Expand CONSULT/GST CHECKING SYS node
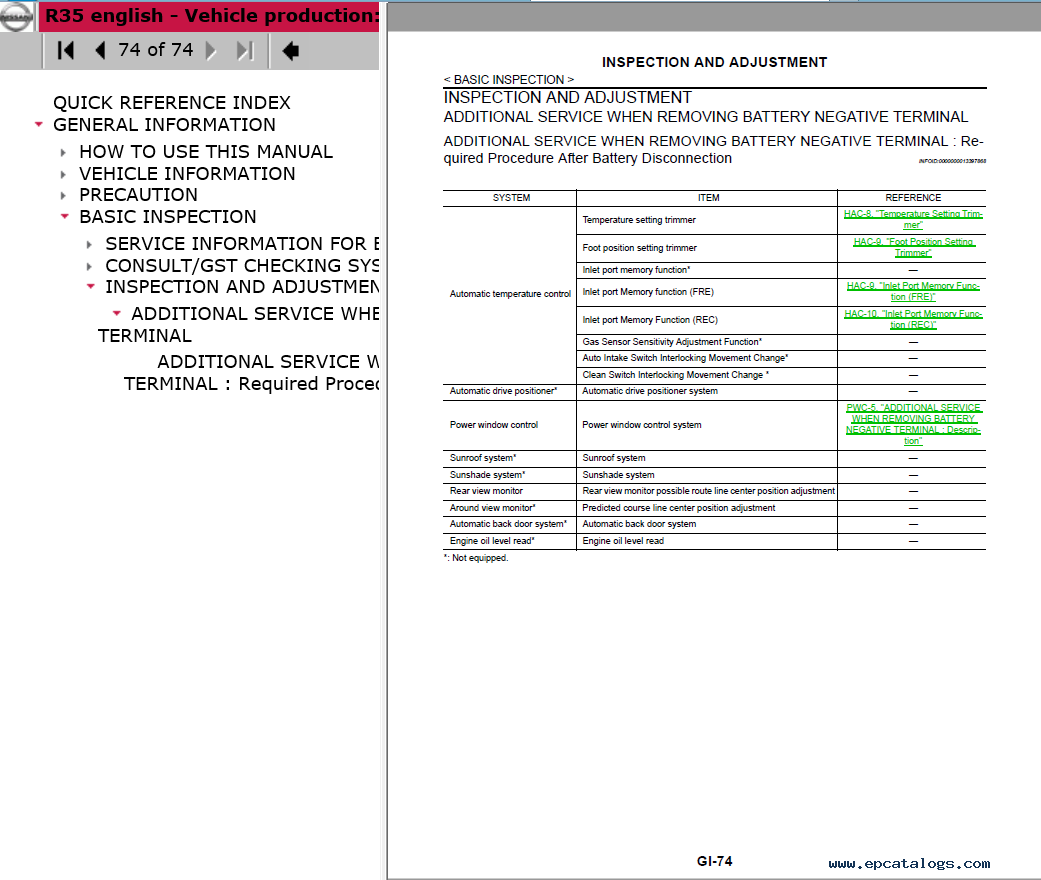The width and height of the screenshot is (1041, 880). click(x=90, y=266)
